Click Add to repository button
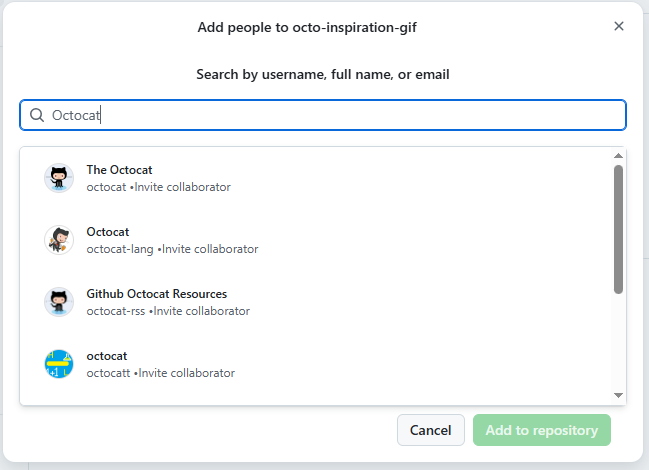649x470 pixels. pyautogui.click(x=542, y=430)
